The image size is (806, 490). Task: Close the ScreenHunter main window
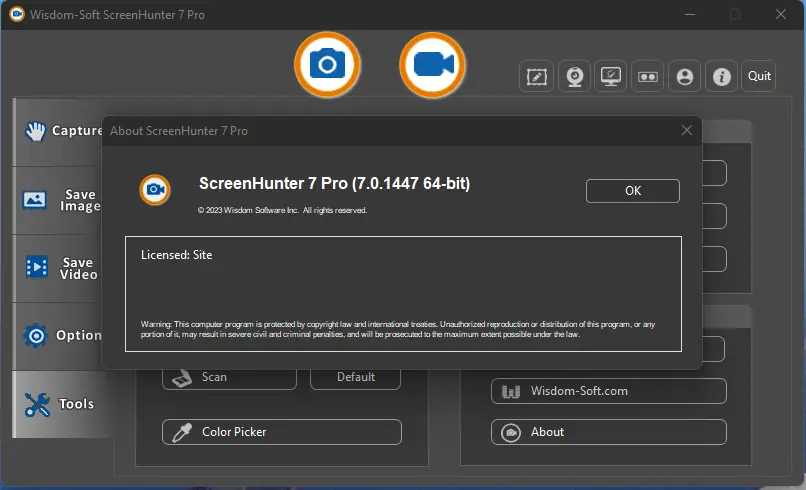(781, 14)
